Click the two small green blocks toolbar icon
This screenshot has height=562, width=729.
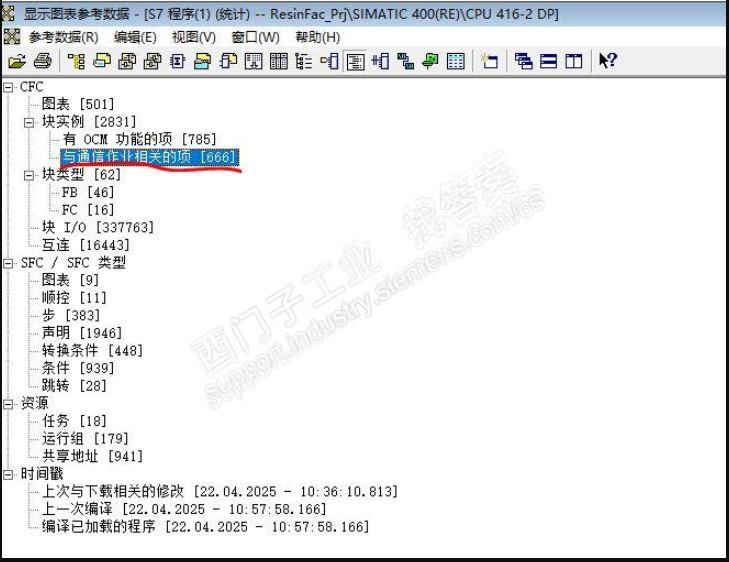click(405, 61)
